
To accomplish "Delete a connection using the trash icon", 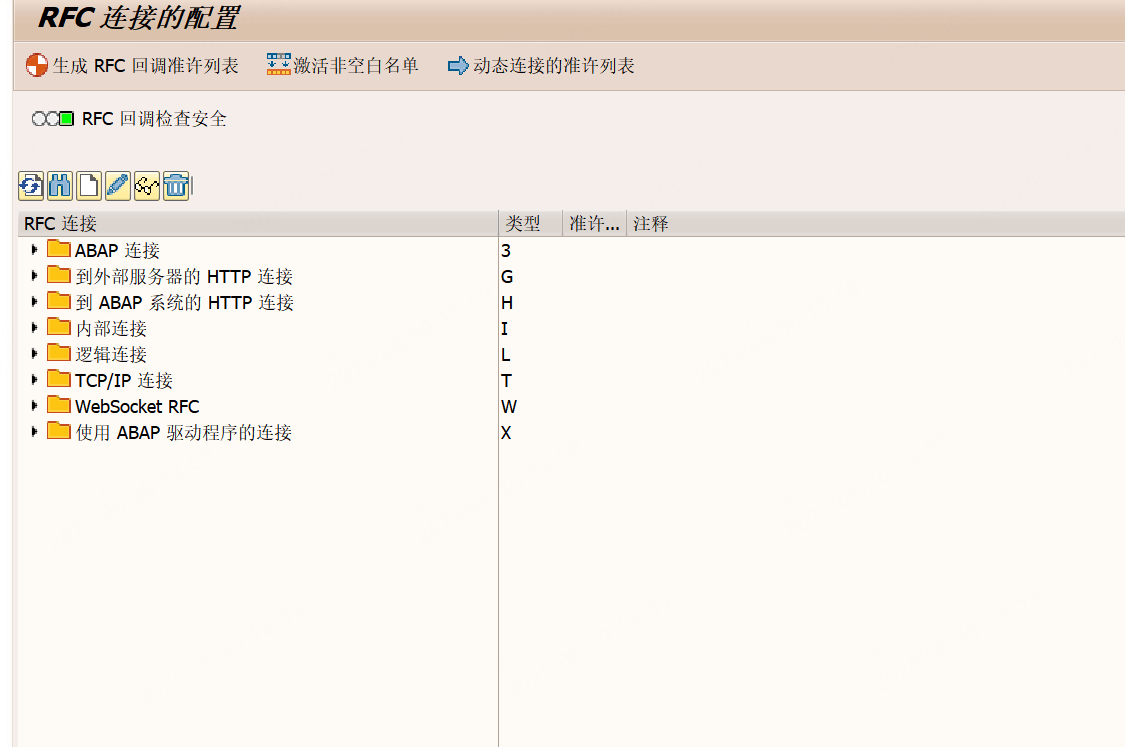I will (175, 186).
